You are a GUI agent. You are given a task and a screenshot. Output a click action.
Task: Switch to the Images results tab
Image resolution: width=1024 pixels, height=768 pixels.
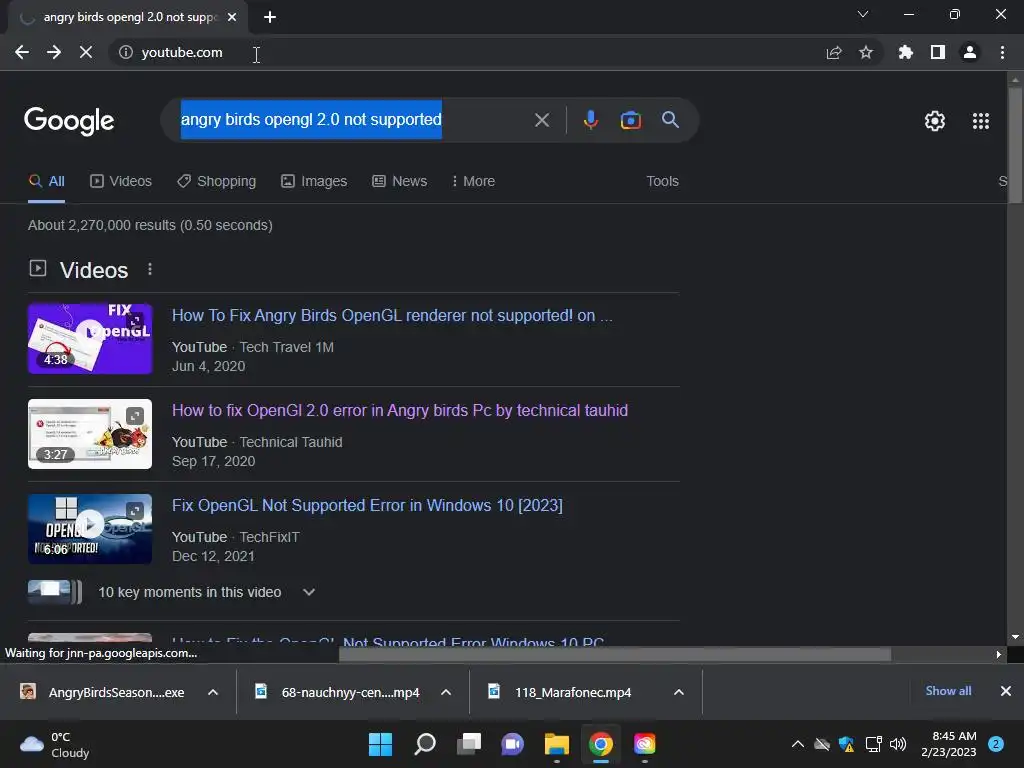(314, 181)
